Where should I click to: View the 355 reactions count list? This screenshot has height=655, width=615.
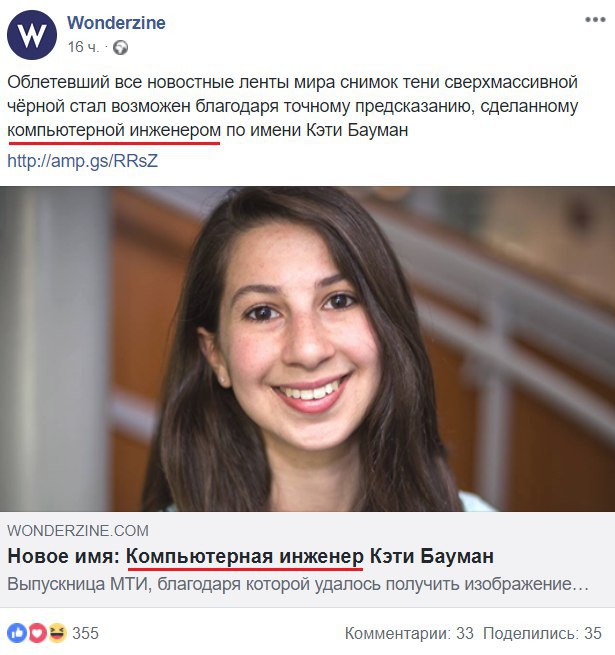(x=85, y=633)
